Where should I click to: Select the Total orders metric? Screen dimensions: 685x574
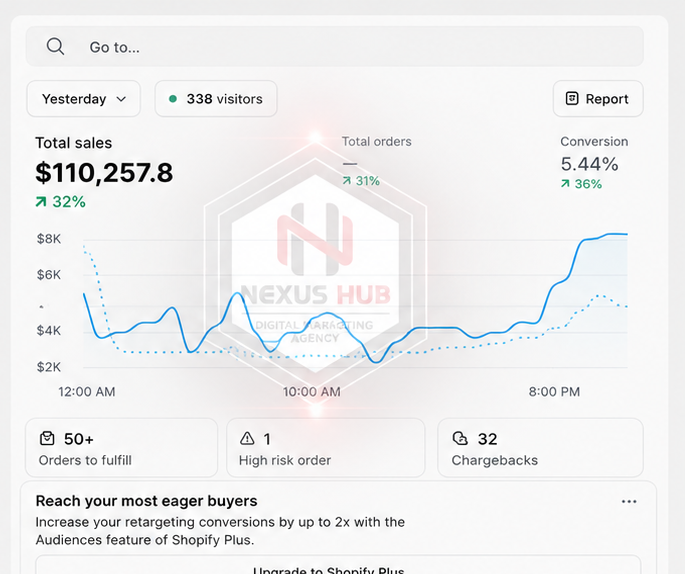coord(377,161)
